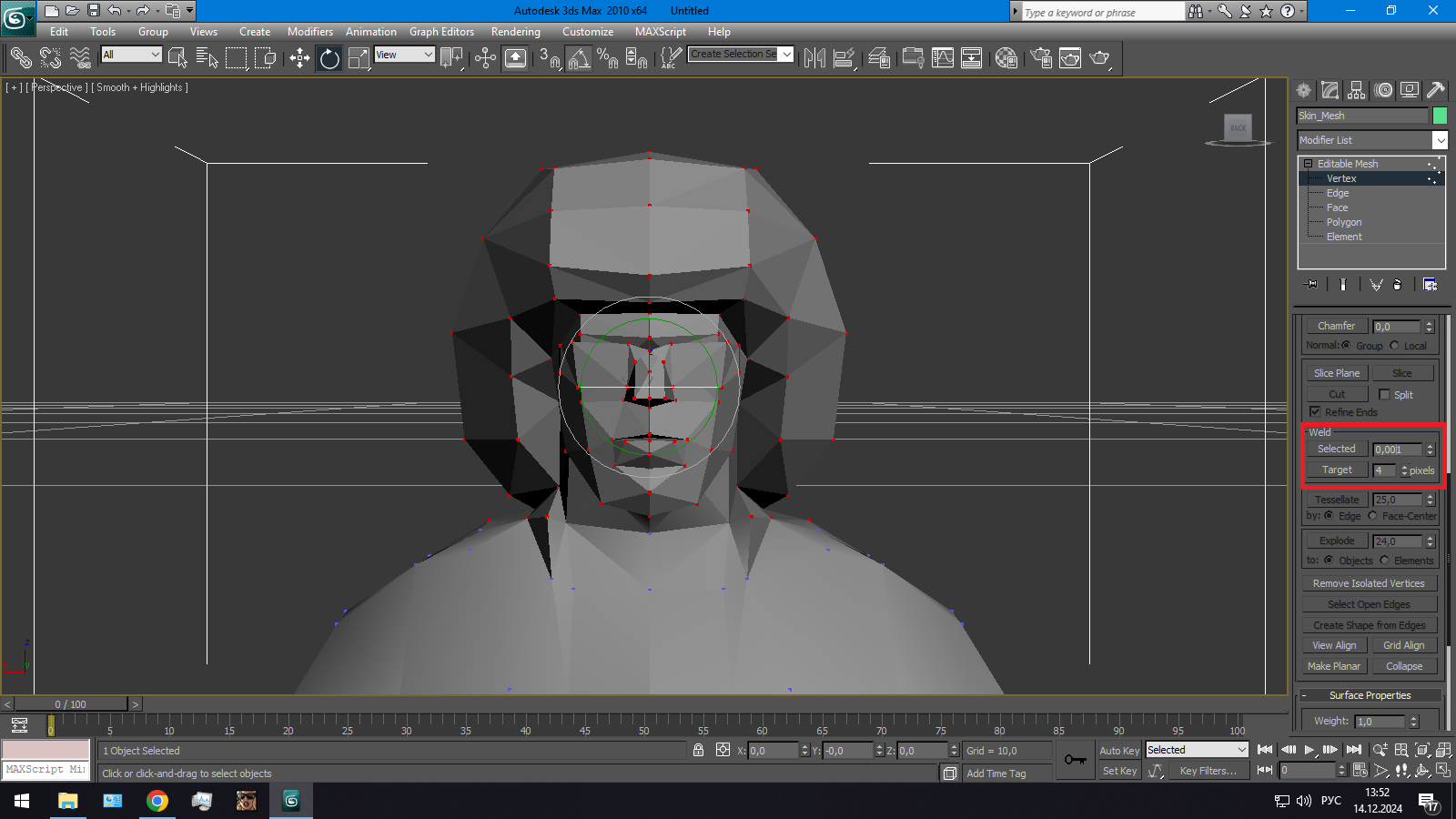Open the Modifier List dropdown

coord(1440,140)
